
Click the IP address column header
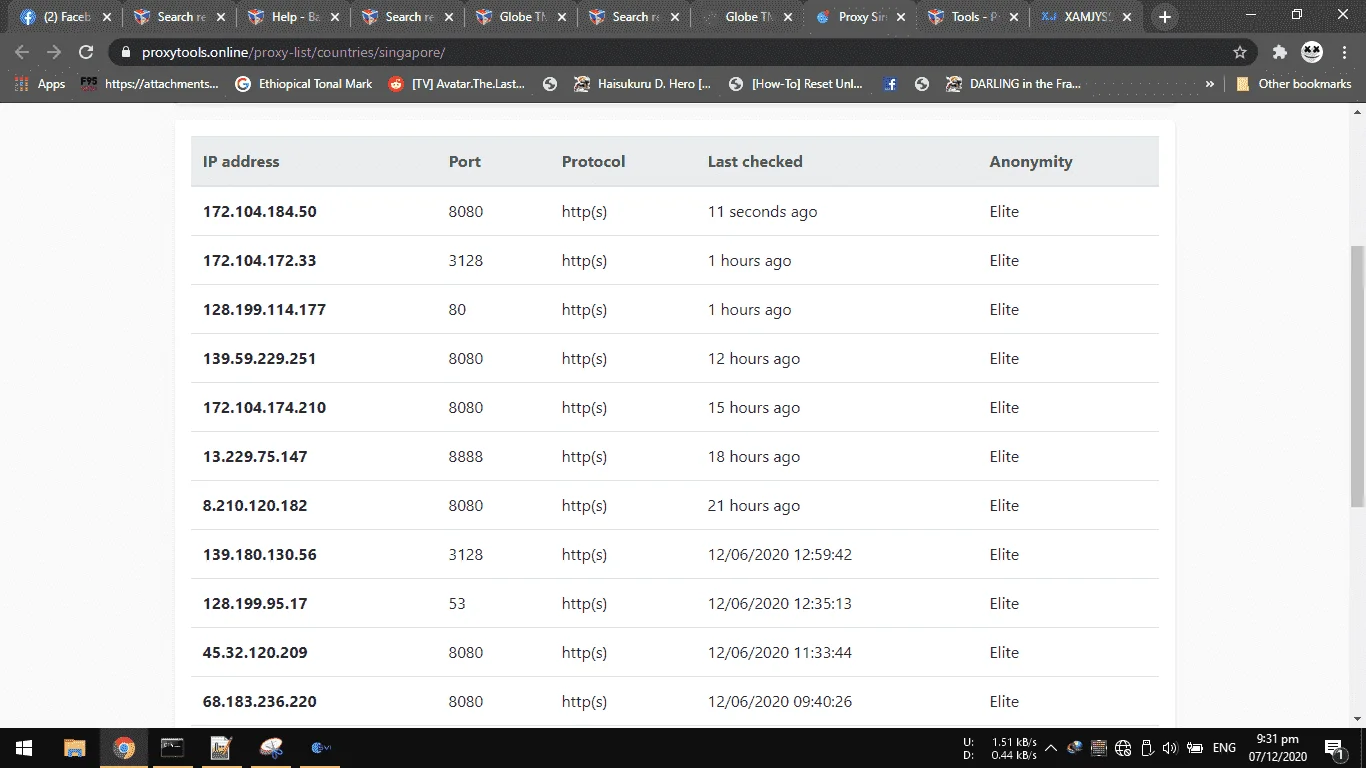241,161
